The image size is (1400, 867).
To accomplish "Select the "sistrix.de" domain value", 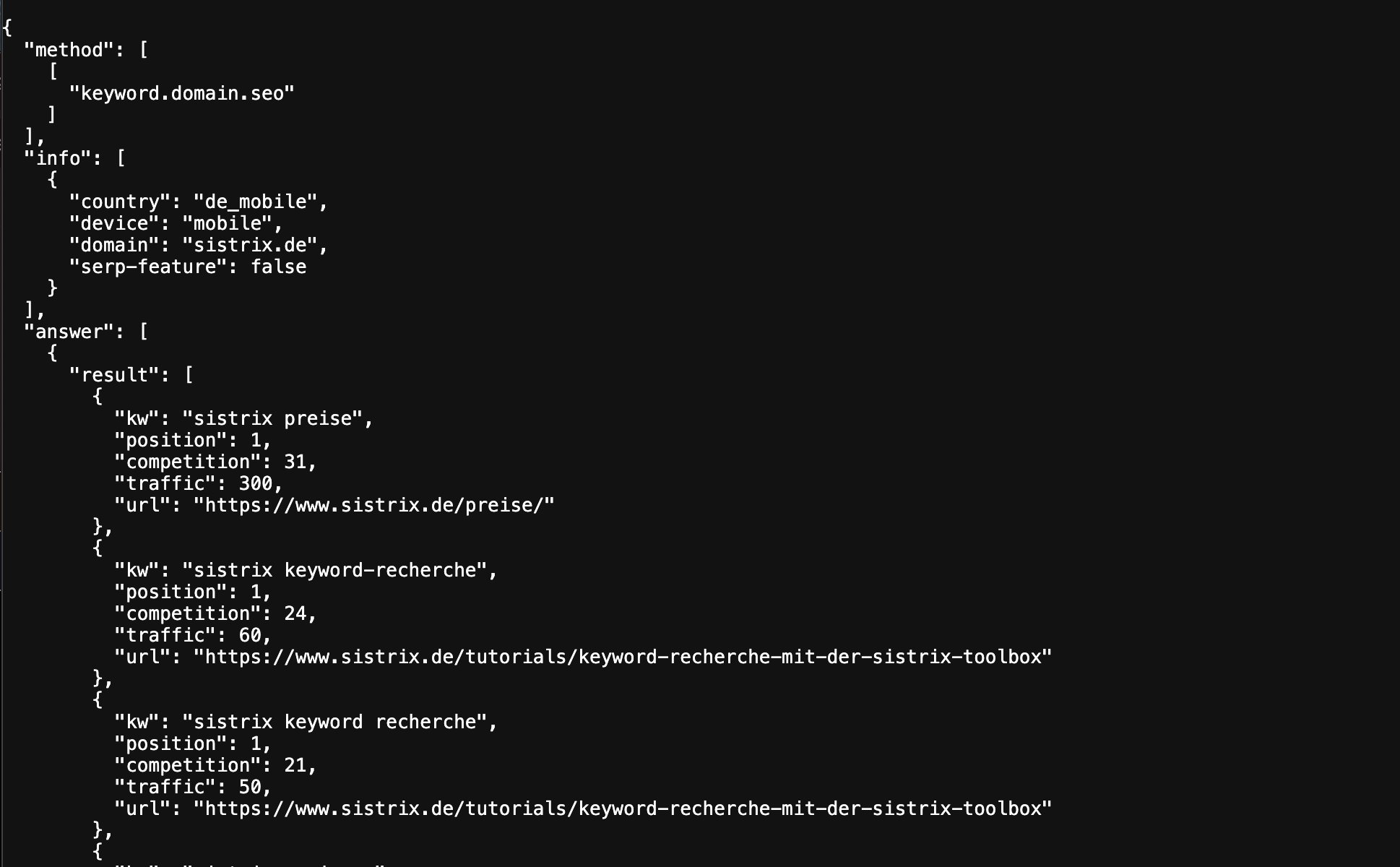I will tap(249, 245).
